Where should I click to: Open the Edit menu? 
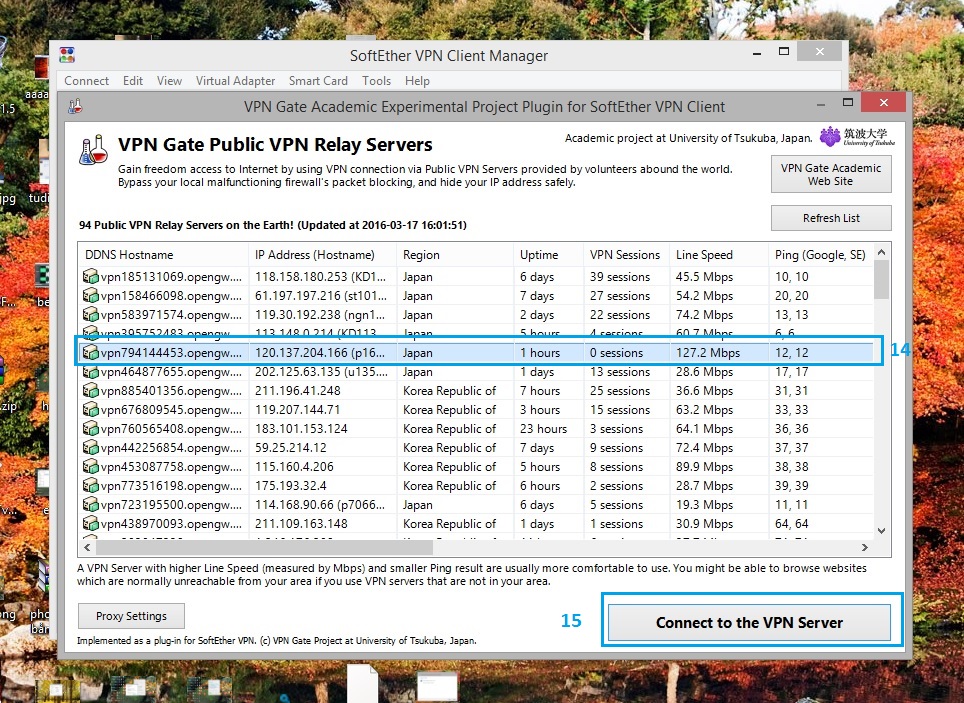click(x=133, y=81)
